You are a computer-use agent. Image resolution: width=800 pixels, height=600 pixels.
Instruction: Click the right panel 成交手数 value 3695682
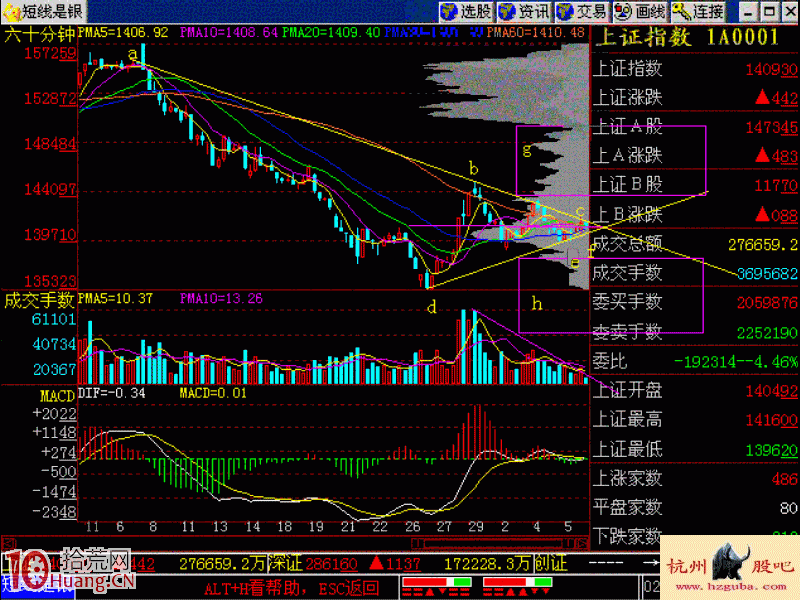pyautogui.click(x=767, y=274)
